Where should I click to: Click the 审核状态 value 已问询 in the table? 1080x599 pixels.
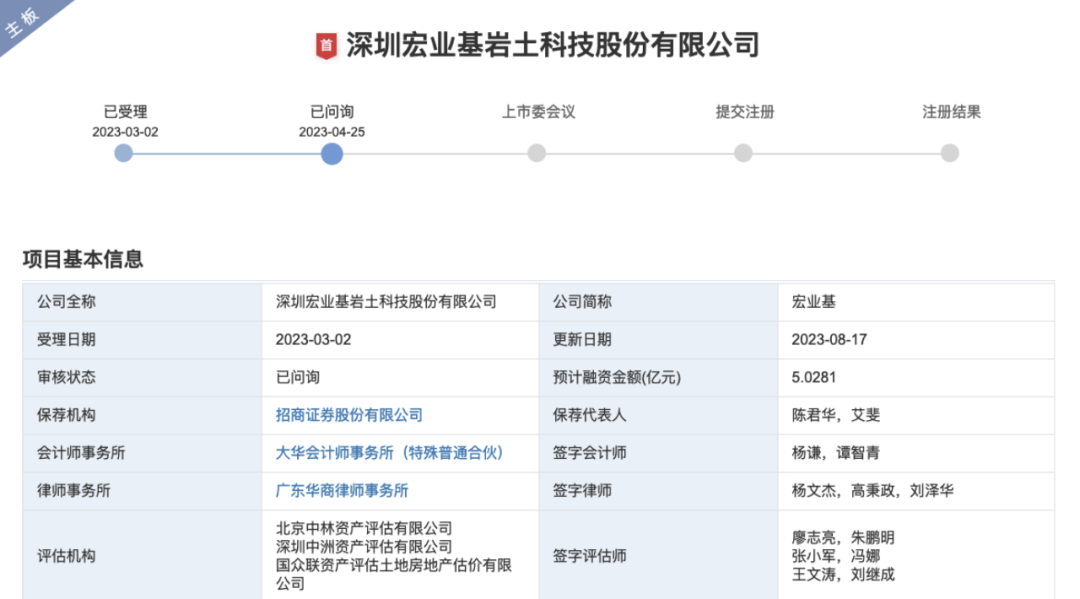(x=298, y=378)
